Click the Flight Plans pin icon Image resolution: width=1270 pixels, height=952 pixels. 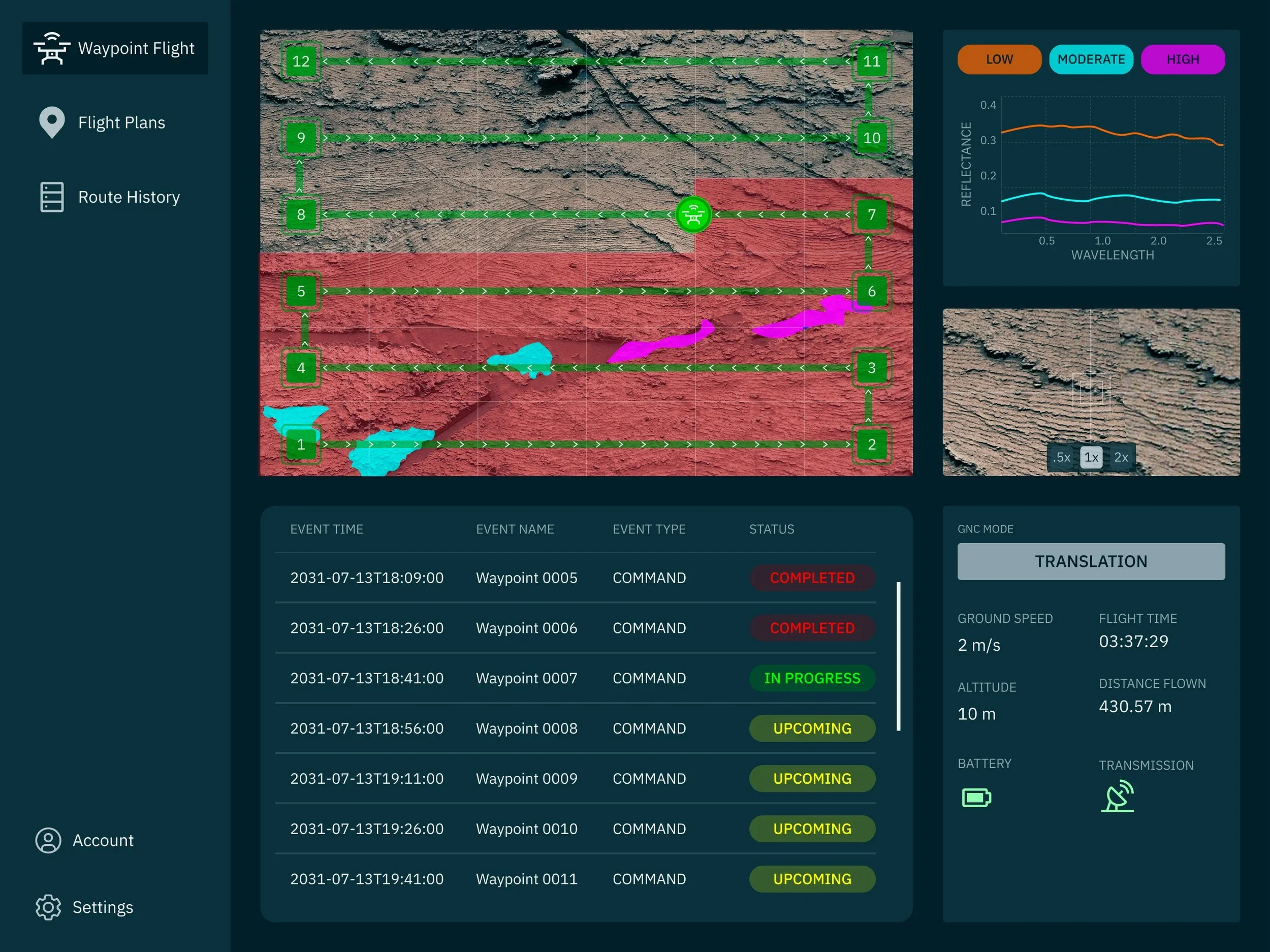coord(52,122)
